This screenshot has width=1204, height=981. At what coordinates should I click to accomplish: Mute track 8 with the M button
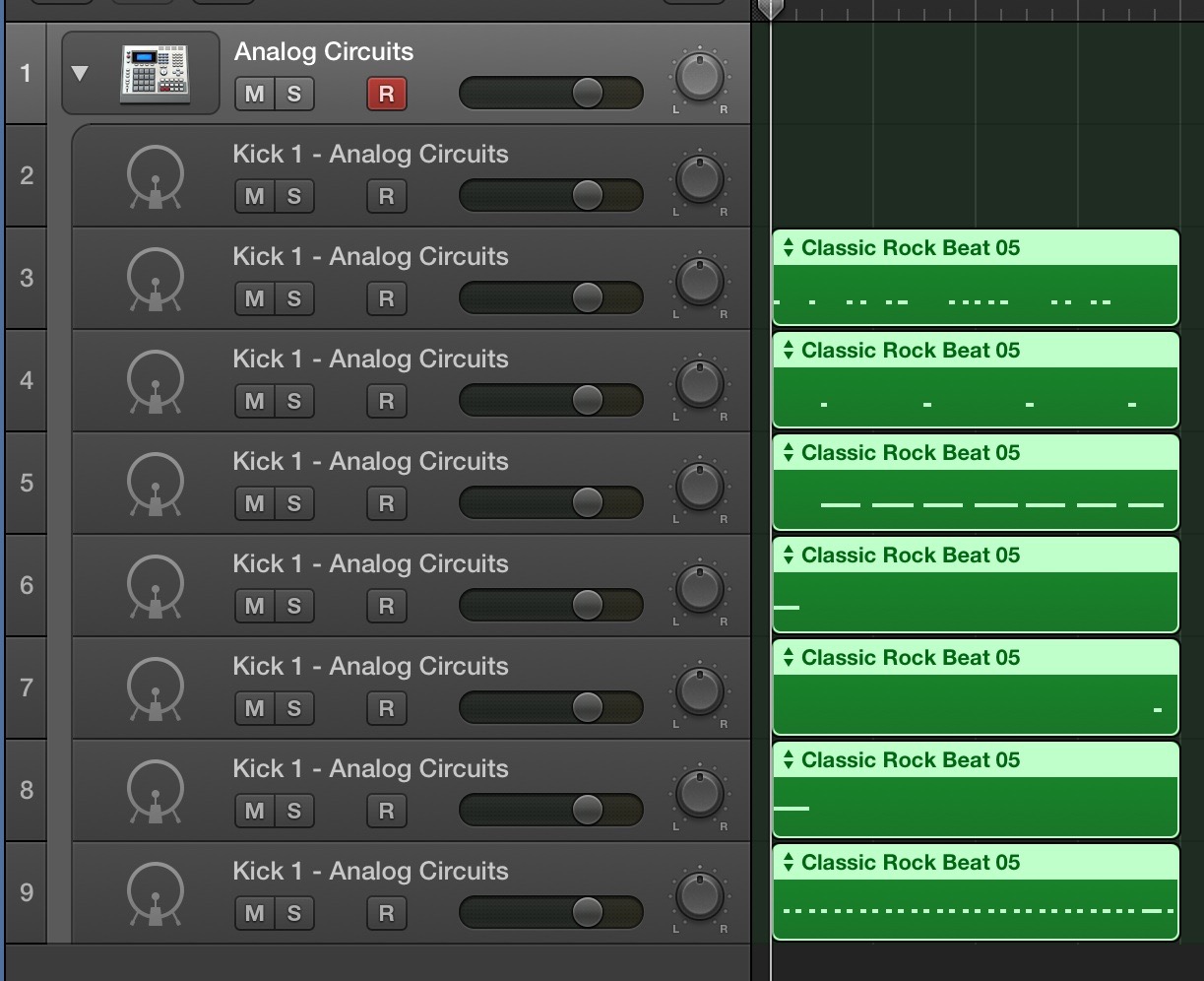pos(255,811)
